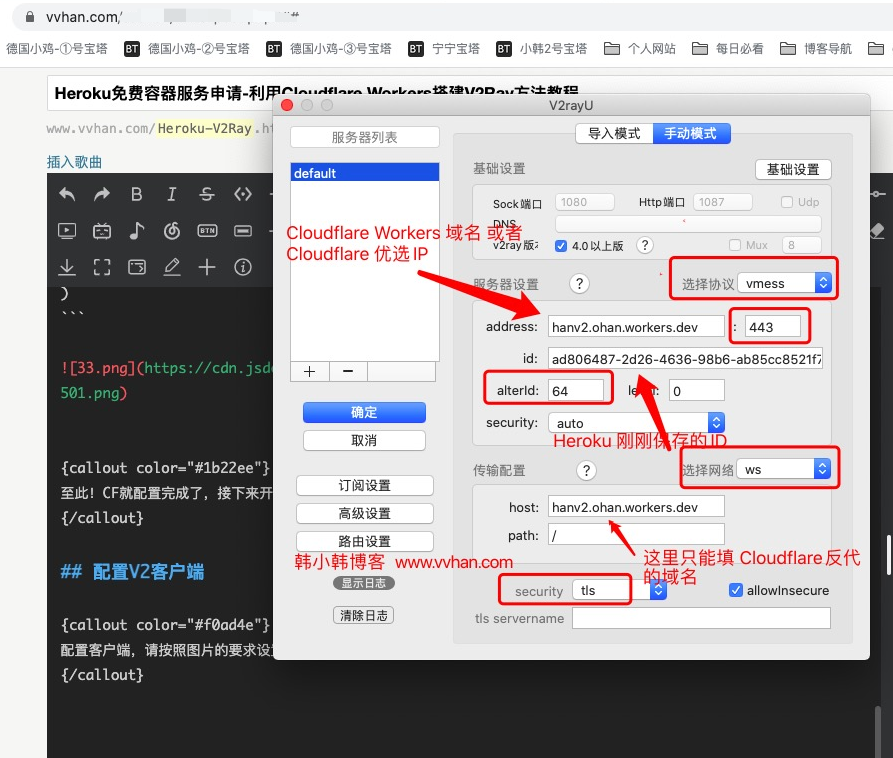893x758 pixels.
Task: Click the tls servername input field
Action: (701, 618)
